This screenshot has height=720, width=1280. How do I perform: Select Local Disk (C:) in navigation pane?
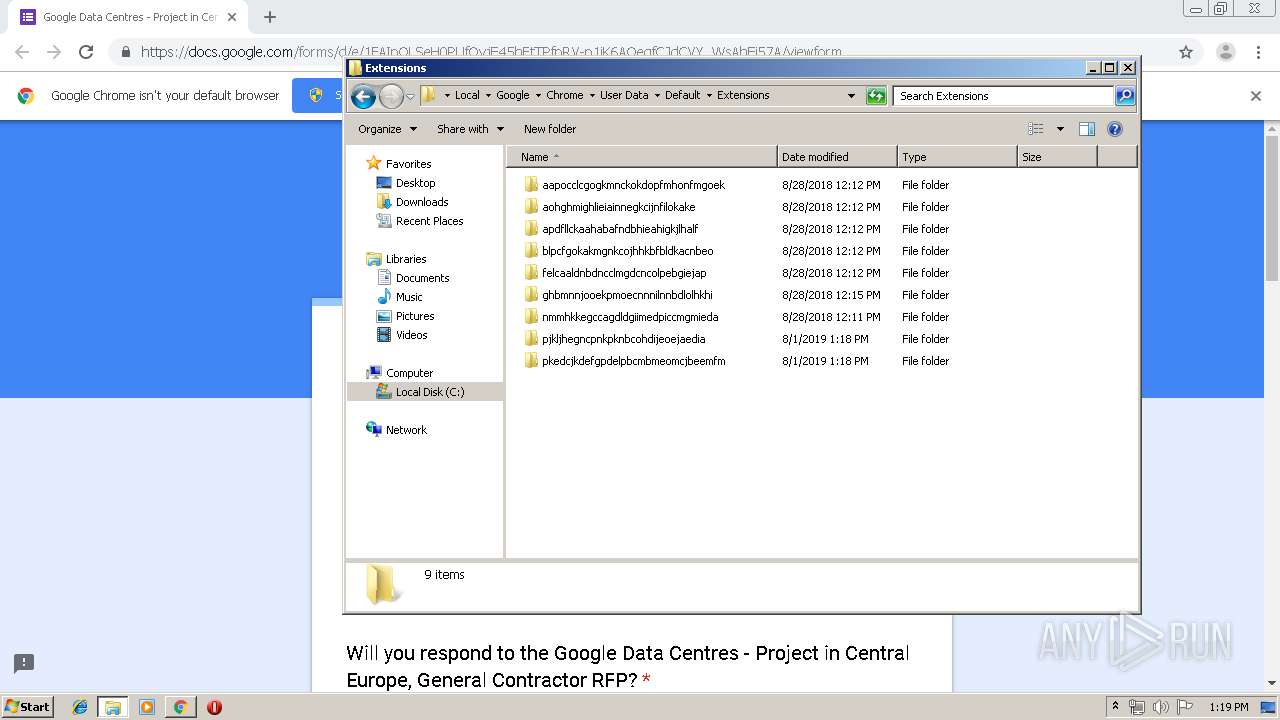tap(430, 392)
